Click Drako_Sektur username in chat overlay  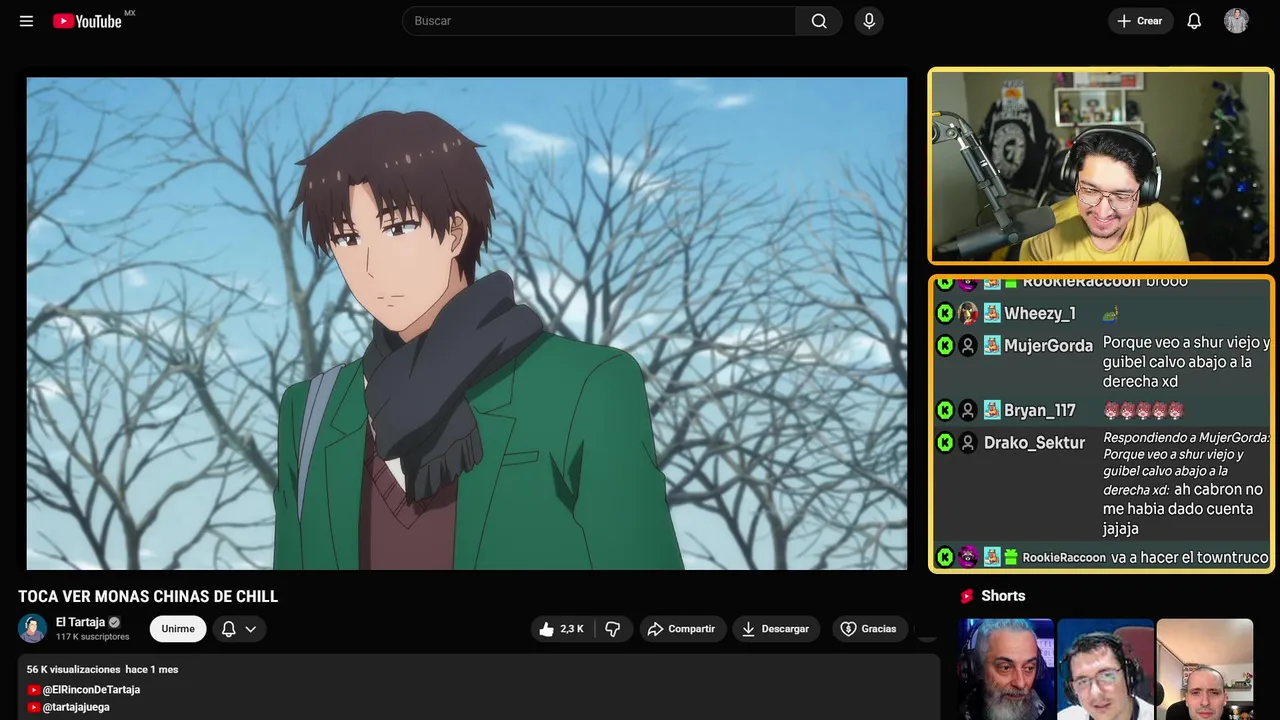(x=1034, y=443)
